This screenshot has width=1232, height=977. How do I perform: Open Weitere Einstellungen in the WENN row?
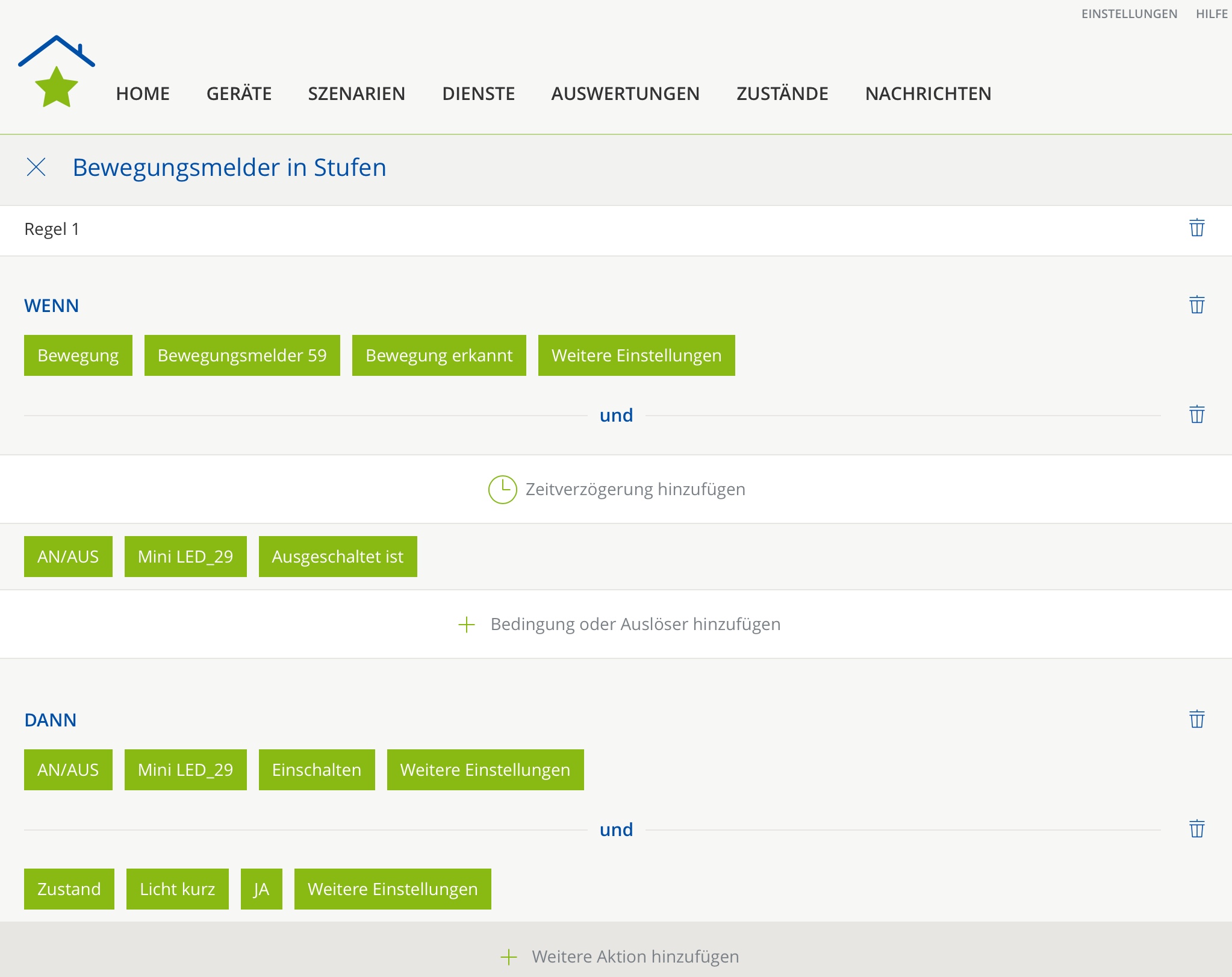pos(636,355)
